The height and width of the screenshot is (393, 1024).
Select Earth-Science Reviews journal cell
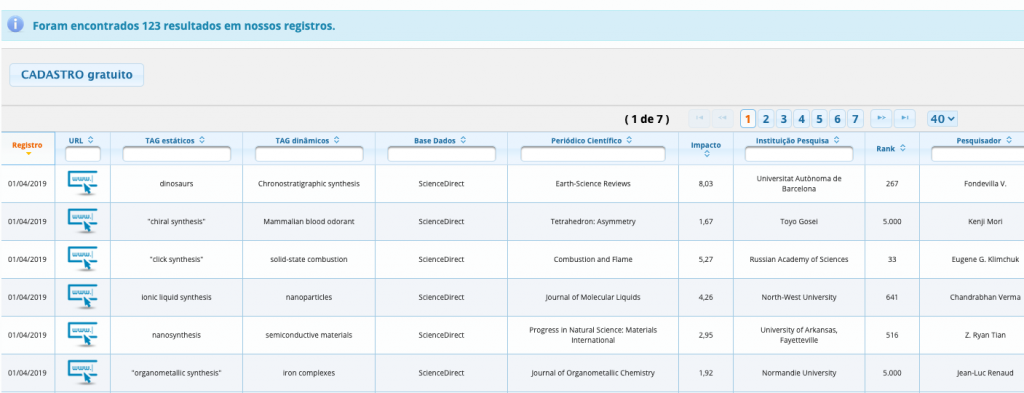pyautogui.click(x=593, y=183)
